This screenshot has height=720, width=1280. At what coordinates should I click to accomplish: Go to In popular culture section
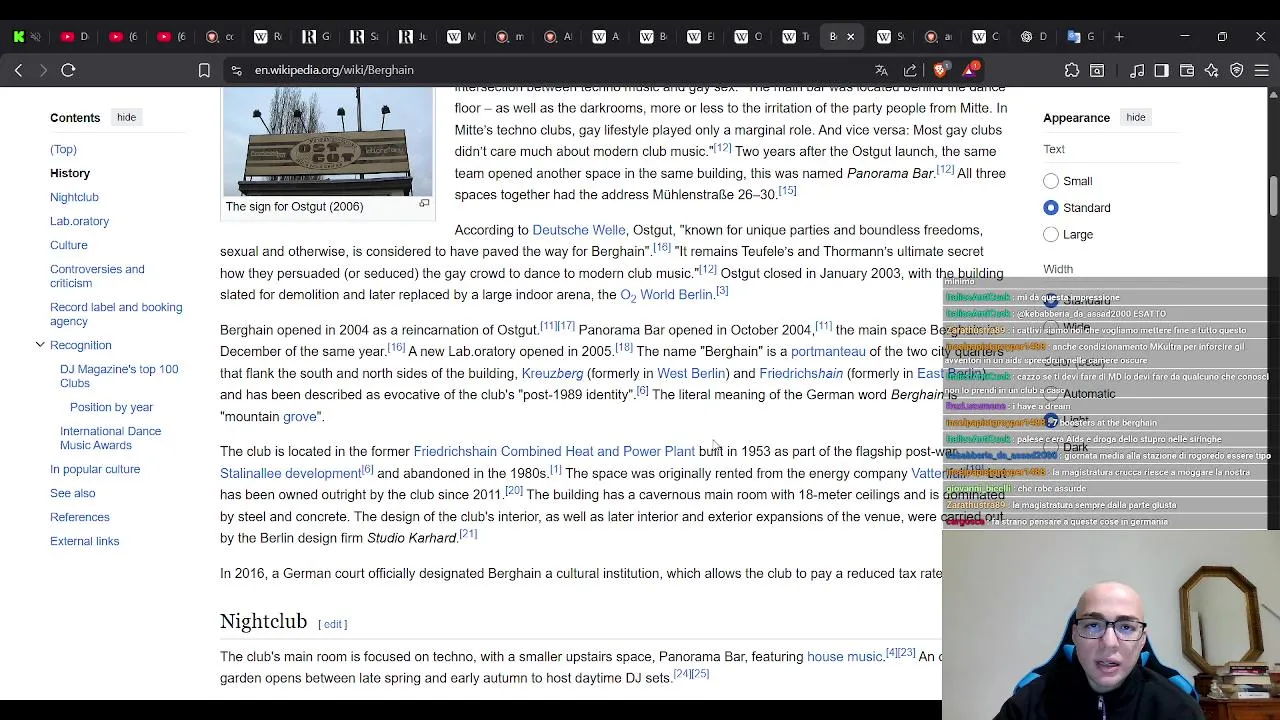pyautogui.click(x=95, y=469)
